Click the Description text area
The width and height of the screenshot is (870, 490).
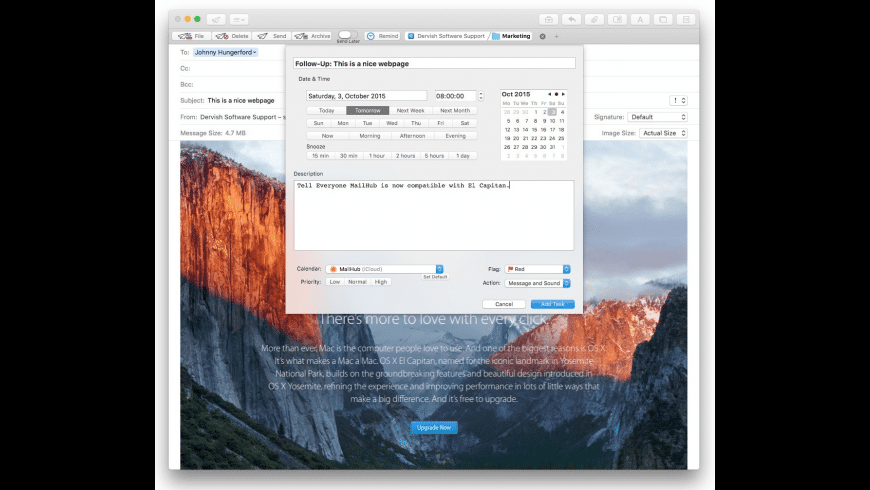434,215
